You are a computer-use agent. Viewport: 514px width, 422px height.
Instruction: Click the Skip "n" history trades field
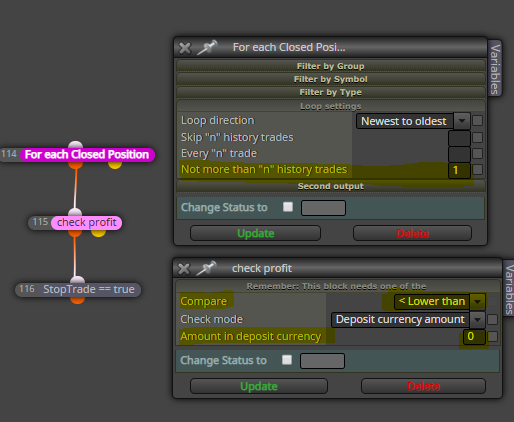pyautogui.click(x=459, y=138)
